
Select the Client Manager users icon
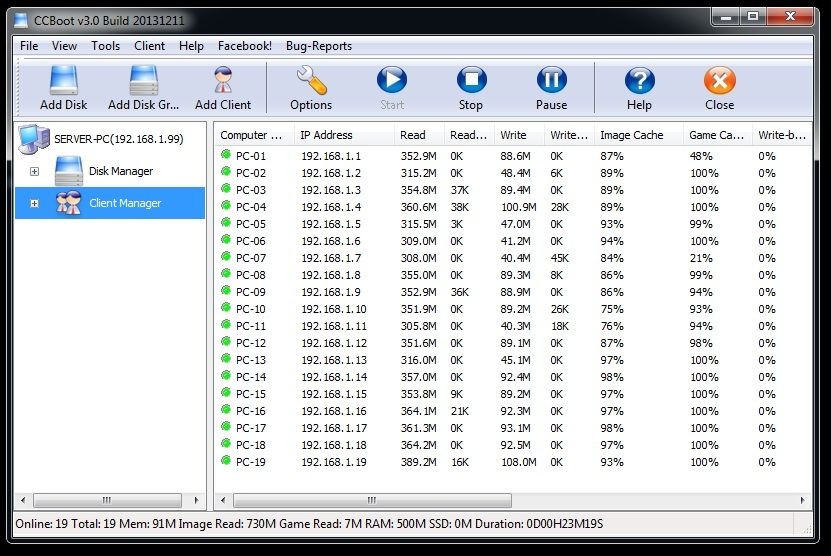pyautogui.click(x=68, y=203)
